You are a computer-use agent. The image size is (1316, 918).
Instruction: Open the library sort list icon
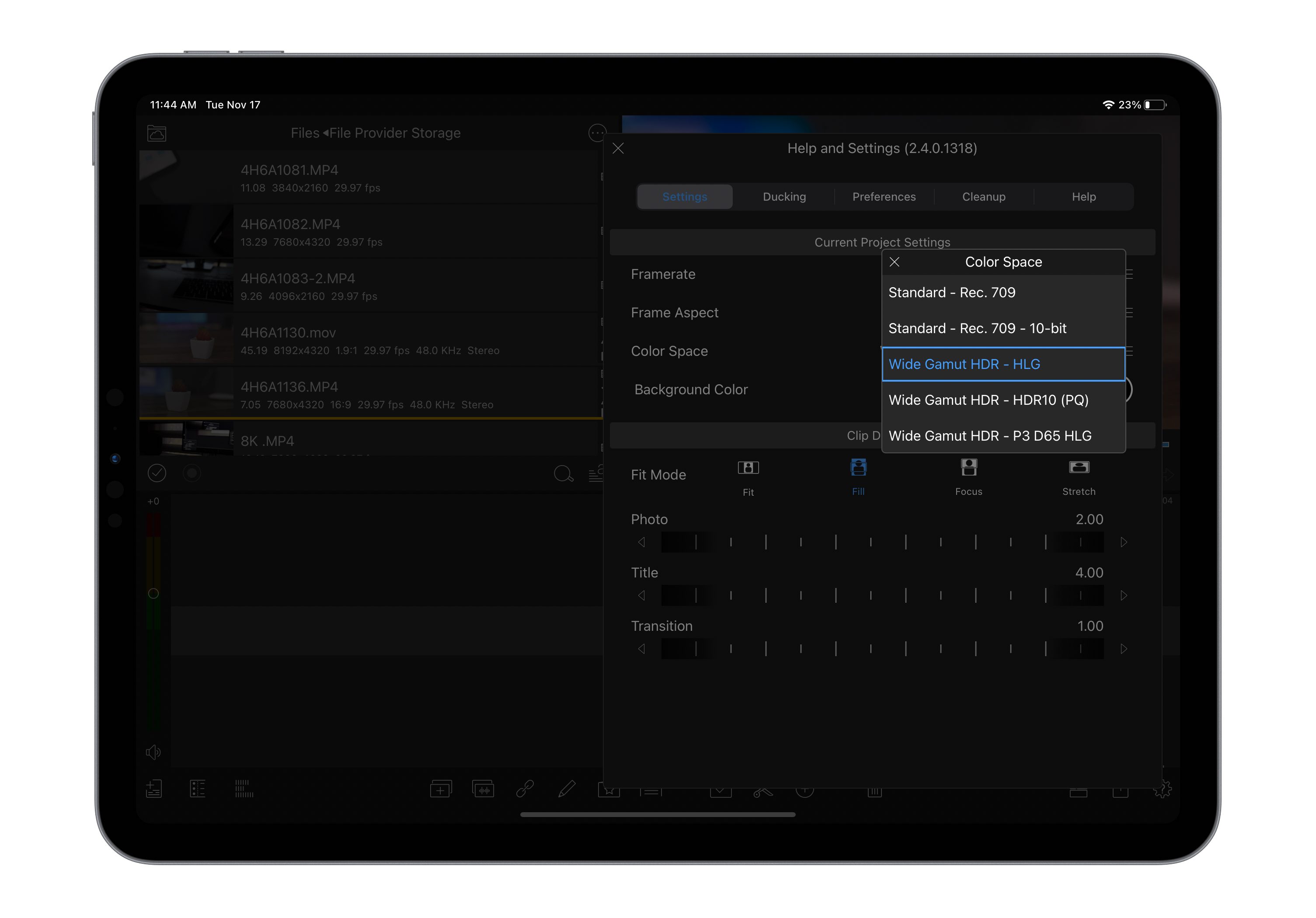[596, 473]
